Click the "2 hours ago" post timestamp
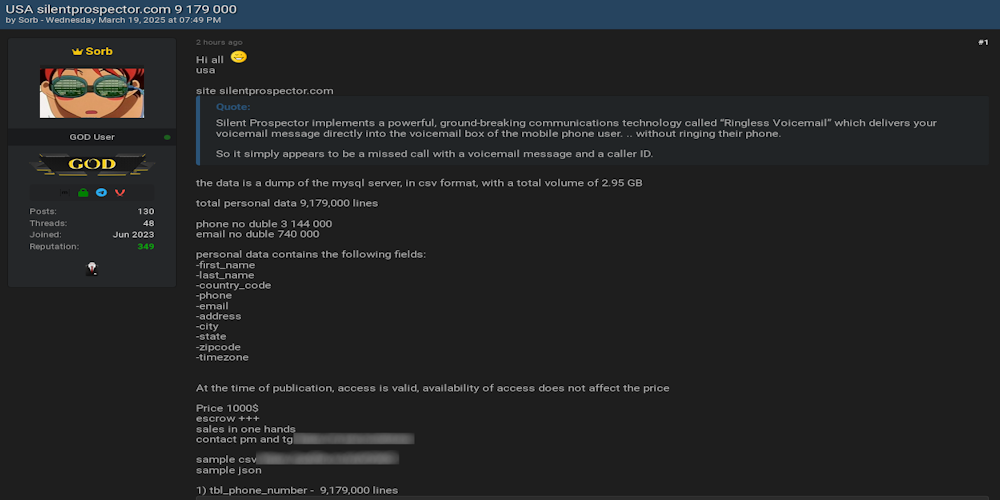Viewport: 1000px width, 500px height. click(219, 42)
